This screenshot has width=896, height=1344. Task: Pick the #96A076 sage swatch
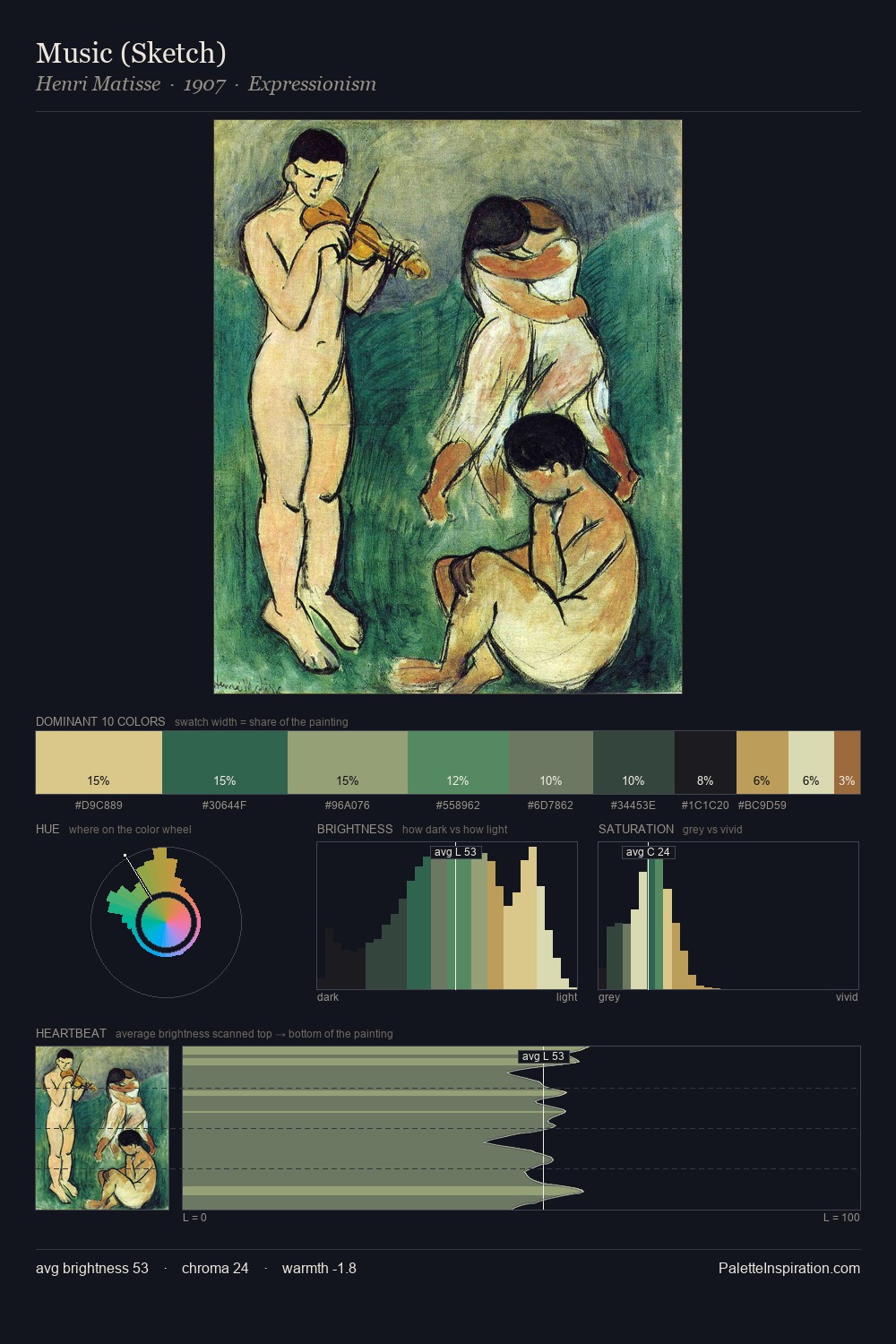[x=348, y=762]
